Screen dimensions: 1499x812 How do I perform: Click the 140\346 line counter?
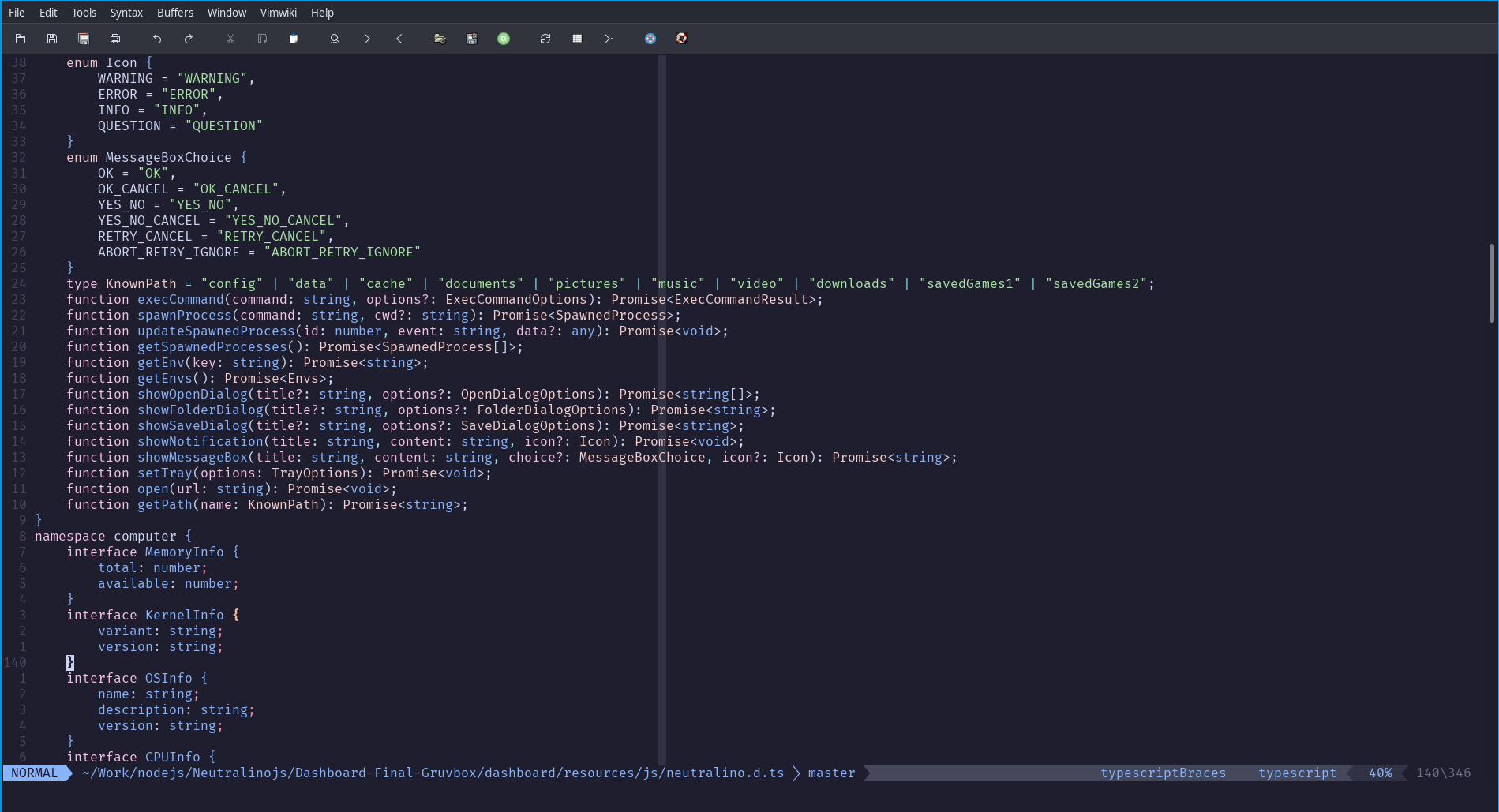point(1443,773)
